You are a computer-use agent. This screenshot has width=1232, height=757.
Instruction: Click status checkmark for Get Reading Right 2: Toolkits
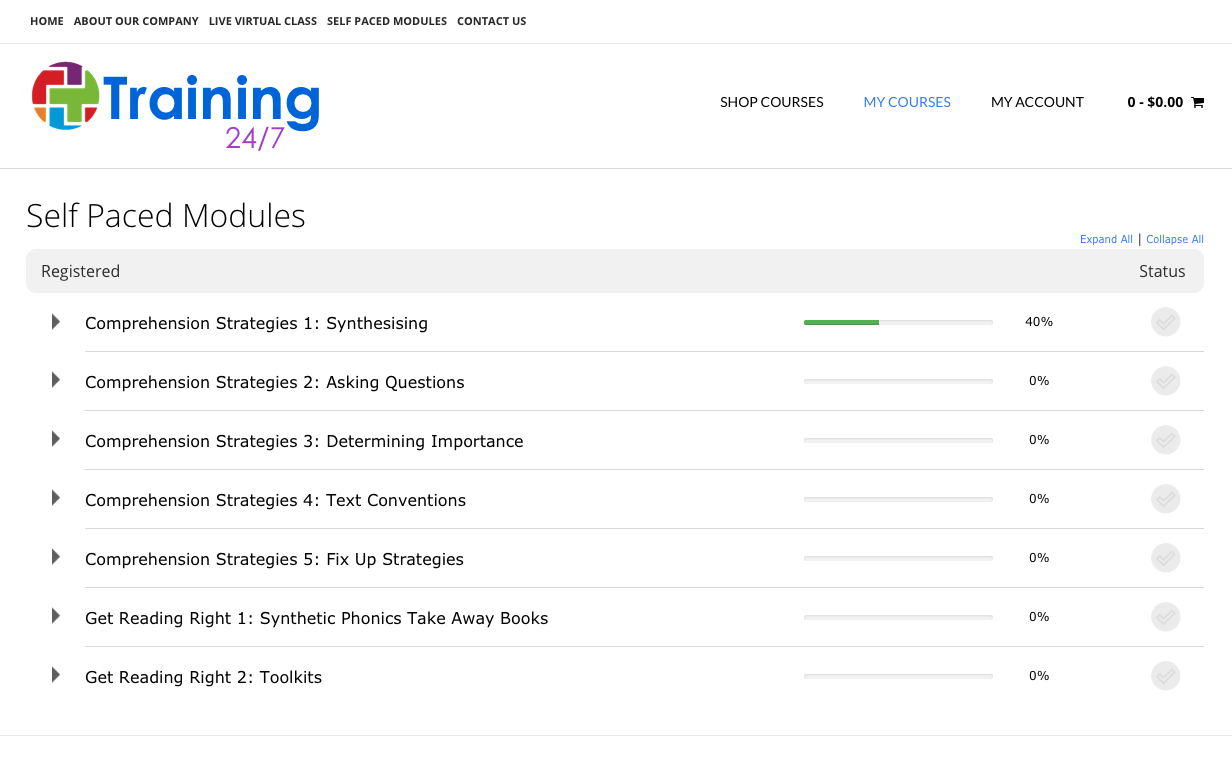1165,676
